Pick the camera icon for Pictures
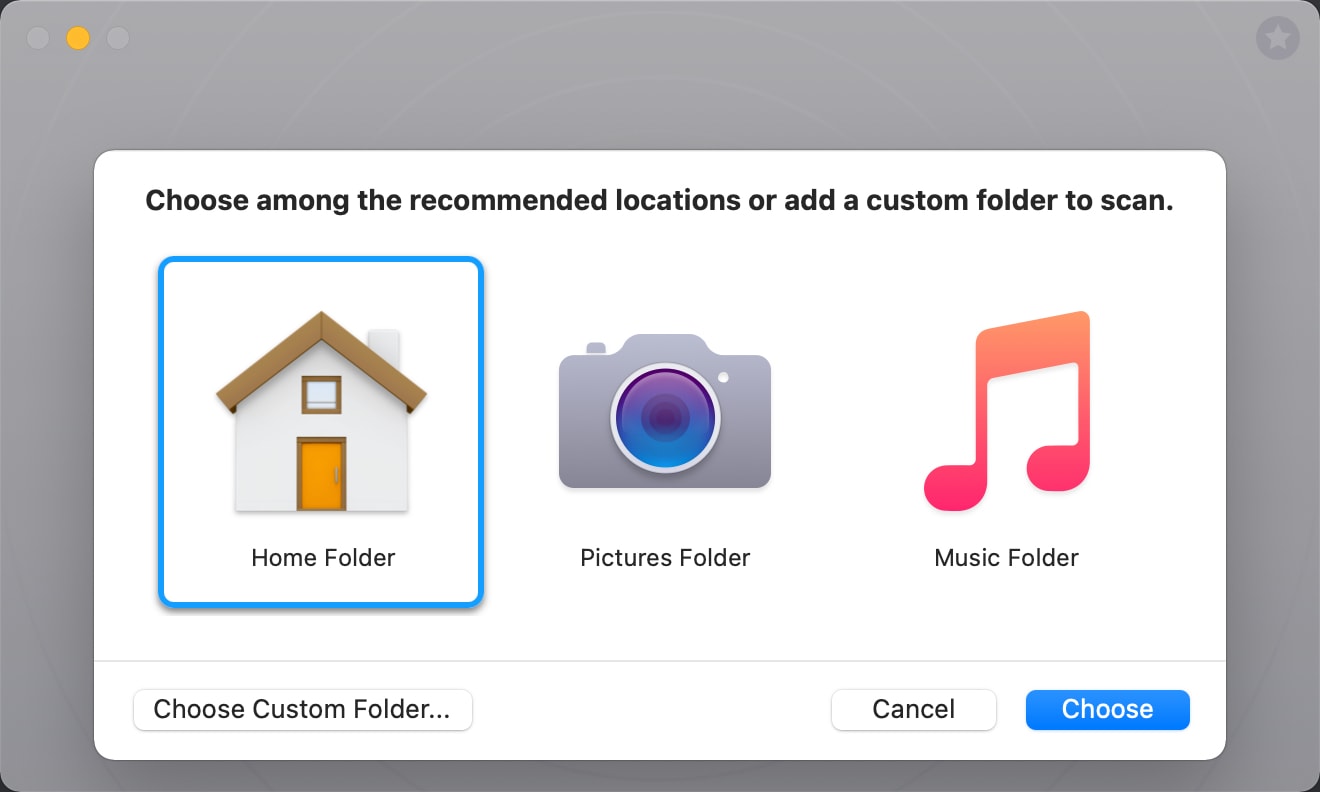This screenshot has height=792, width=1320. (665, 411)
